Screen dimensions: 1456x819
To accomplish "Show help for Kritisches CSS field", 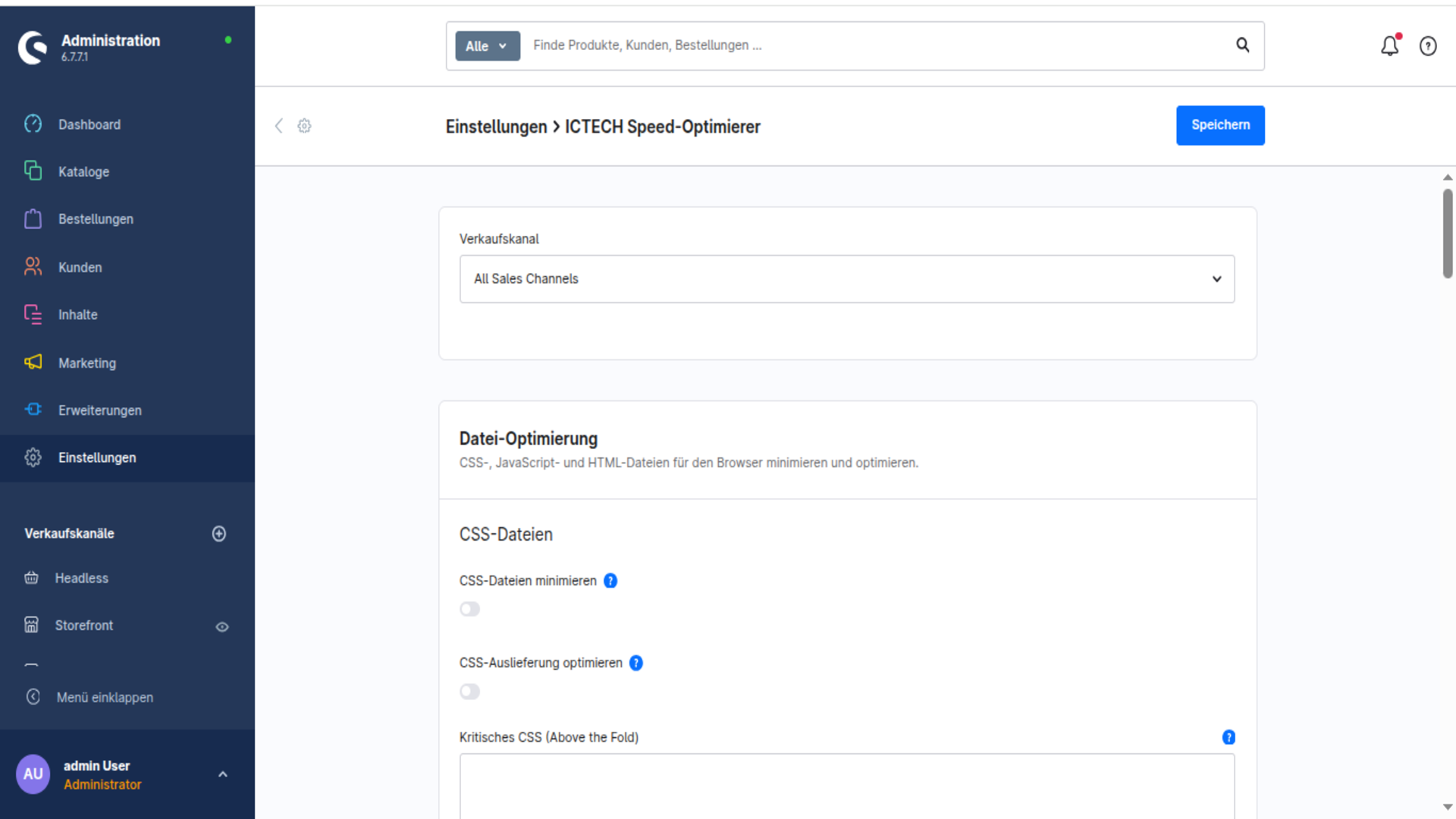I will click(x=1228, y=737).
